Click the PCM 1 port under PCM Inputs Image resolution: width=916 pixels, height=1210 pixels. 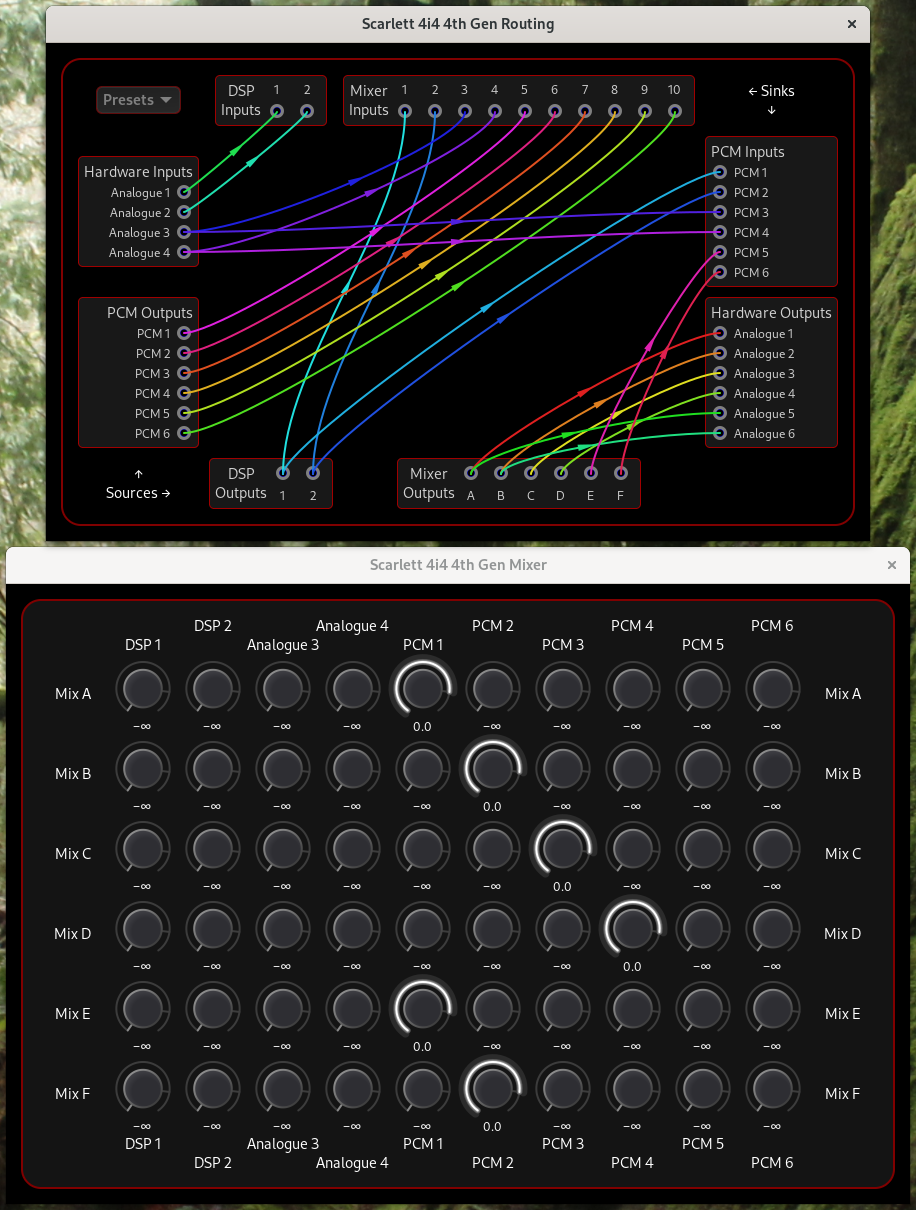click(719, 172)
